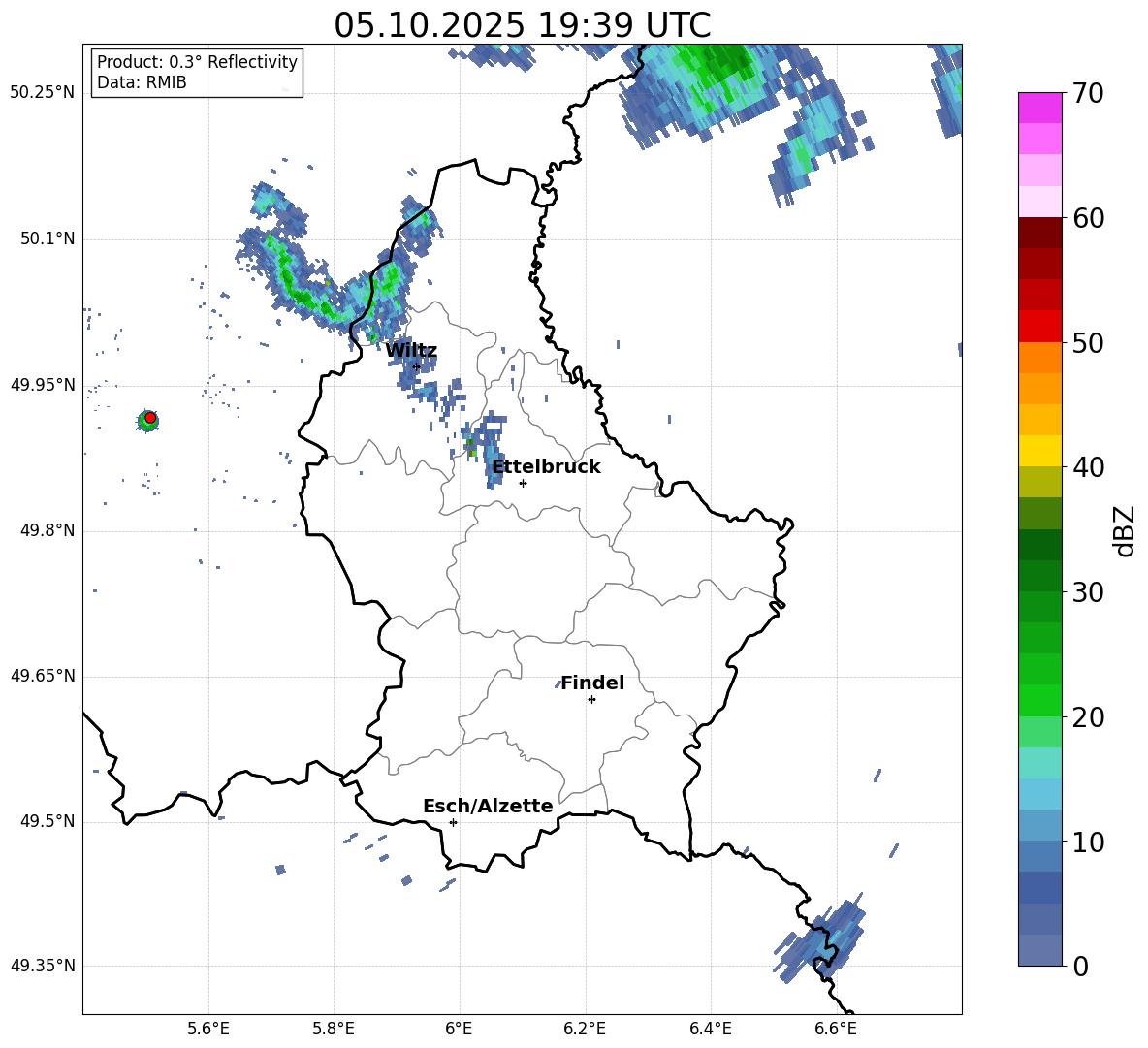Click colorbar tick label 30
Screen dimensions: 1148x1048
tap(1088, 592)
